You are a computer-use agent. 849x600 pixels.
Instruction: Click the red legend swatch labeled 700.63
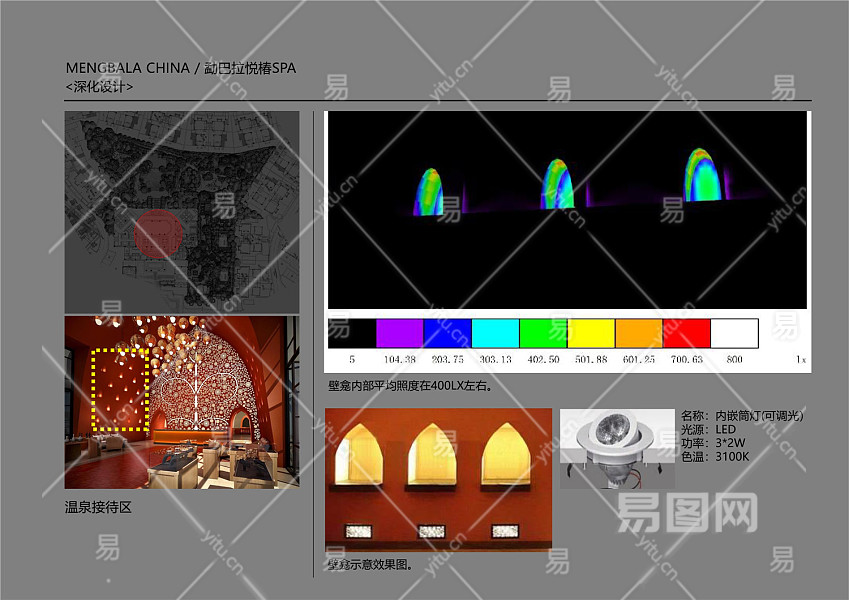click(686, 333)
